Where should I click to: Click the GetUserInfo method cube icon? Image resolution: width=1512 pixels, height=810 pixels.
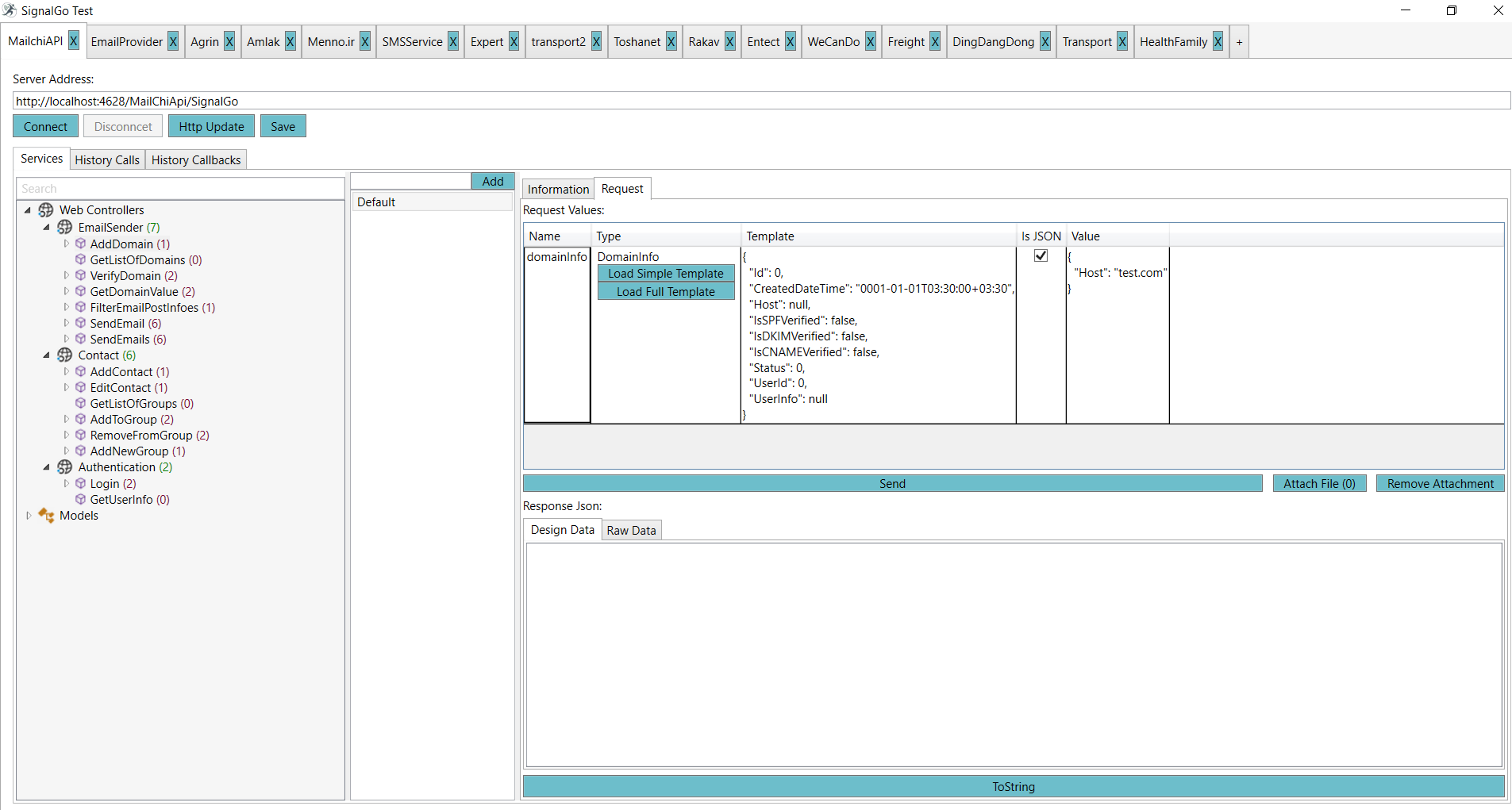click(x=80, y=500)
